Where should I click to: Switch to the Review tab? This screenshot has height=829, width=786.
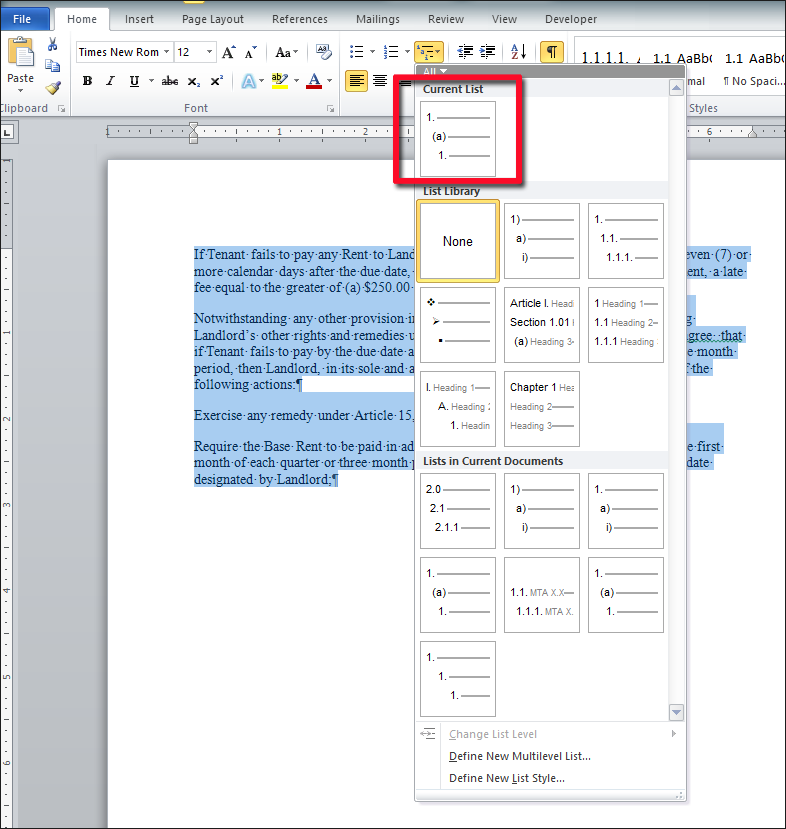point(446,19)
